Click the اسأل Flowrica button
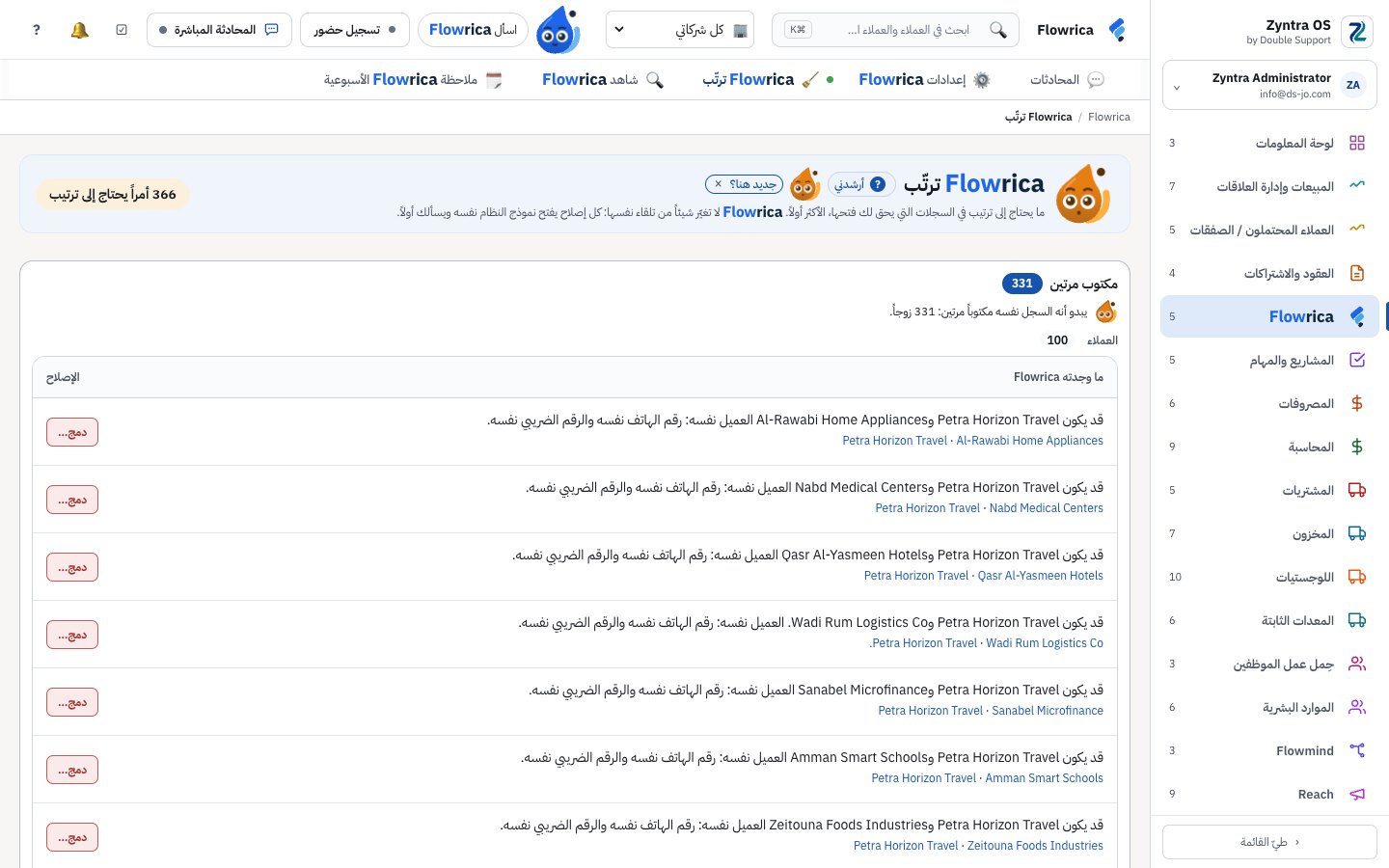 coord(474,30)
